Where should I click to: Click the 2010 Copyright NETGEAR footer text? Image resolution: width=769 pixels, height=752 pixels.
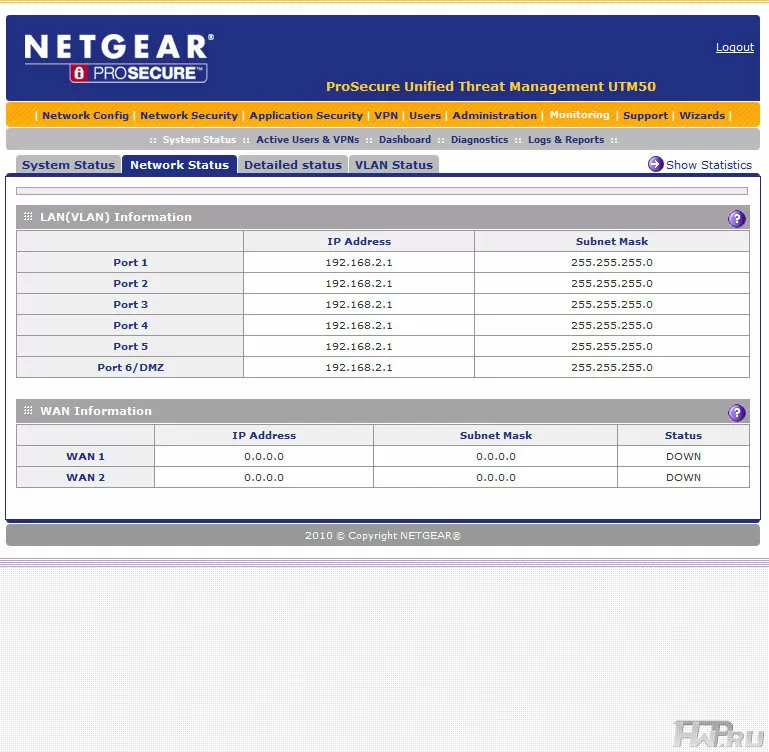click(383, 536)
